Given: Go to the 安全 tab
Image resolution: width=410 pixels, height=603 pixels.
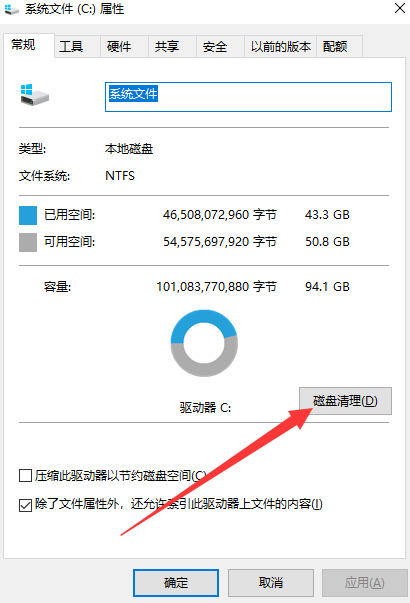Looking at the screenshot, I should click(215, 47).
